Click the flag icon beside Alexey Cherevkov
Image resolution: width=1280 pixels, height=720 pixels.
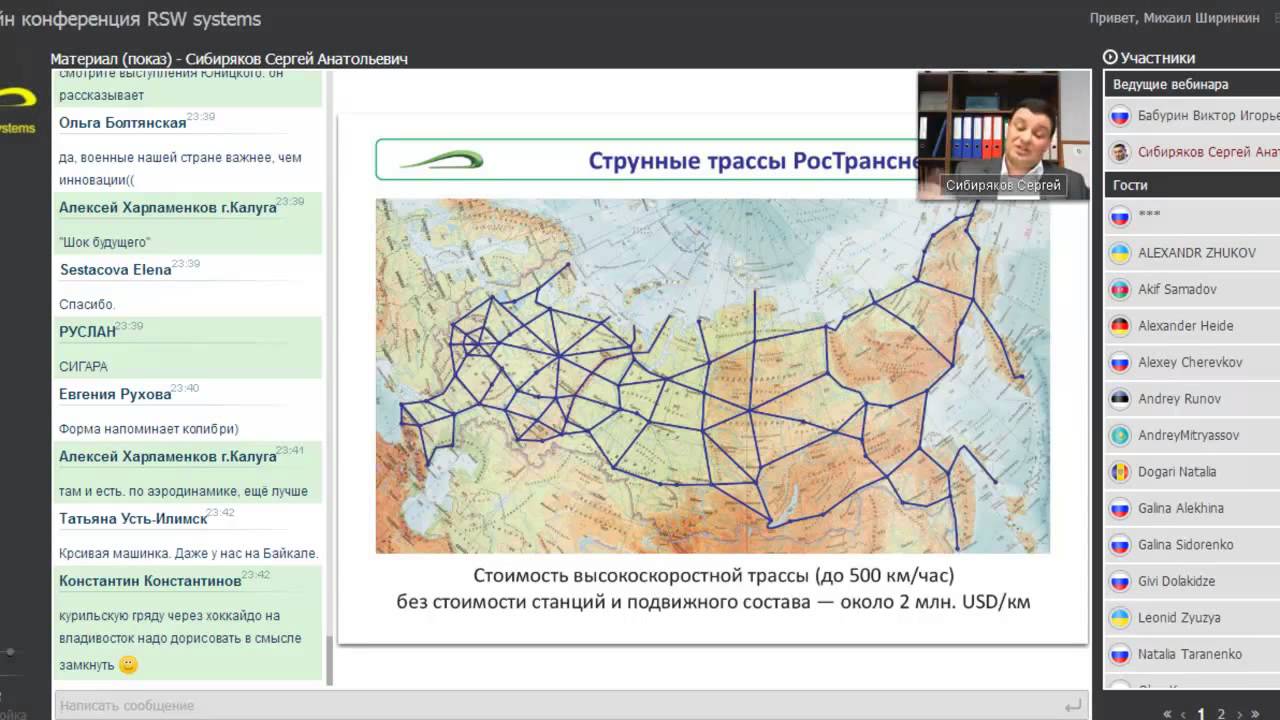(x=1120, y=362)
